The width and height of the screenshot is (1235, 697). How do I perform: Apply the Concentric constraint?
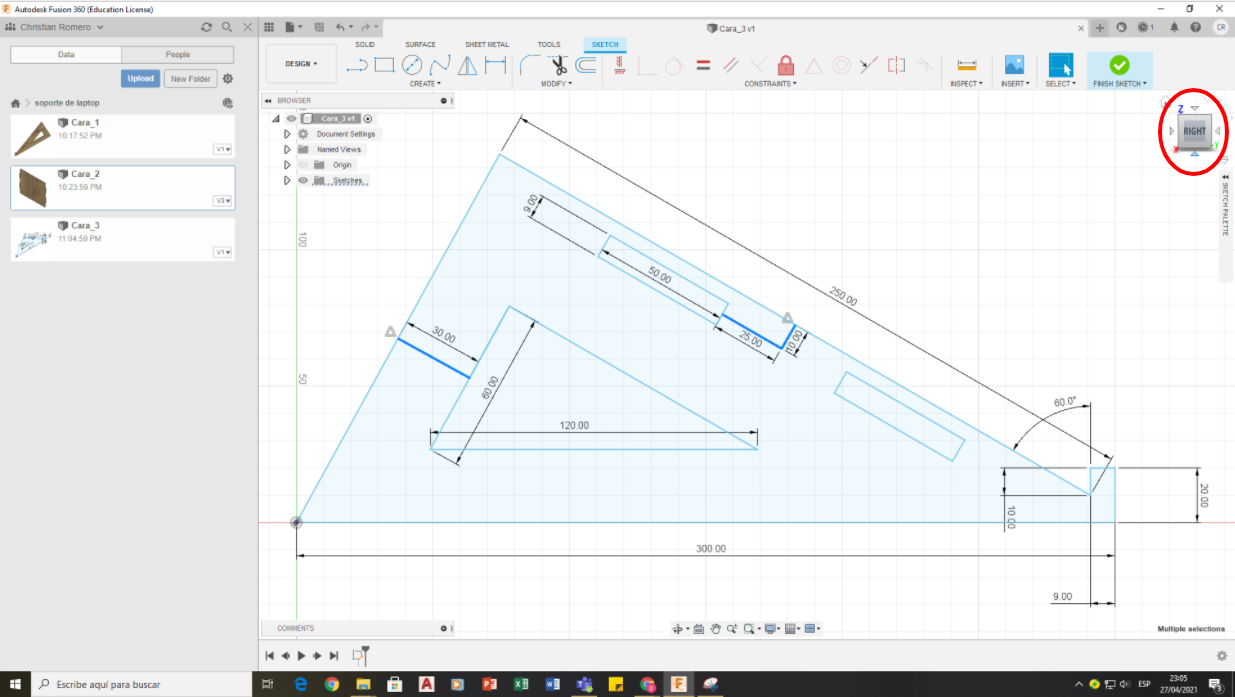[x=842, y=66]
